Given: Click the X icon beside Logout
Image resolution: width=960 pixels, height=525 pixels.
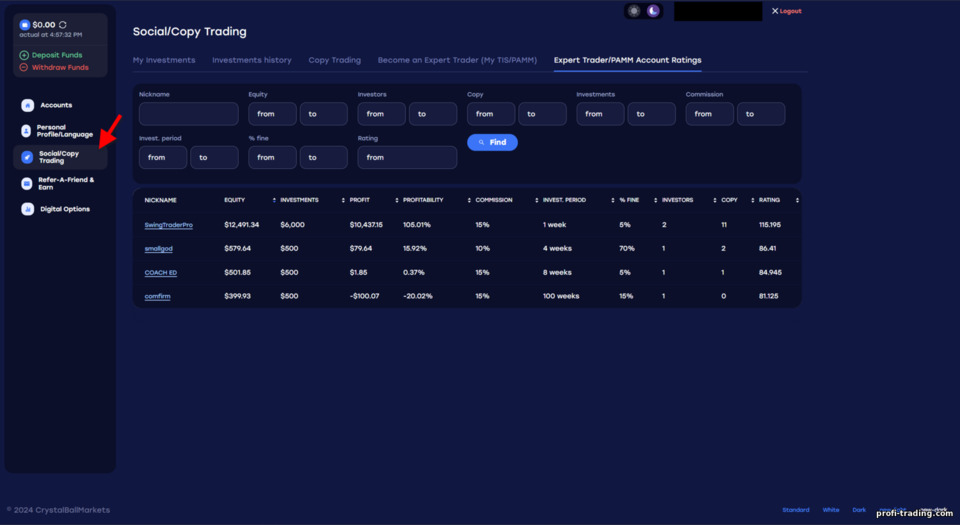Looking at the screenshot, I should click(774, 11).
